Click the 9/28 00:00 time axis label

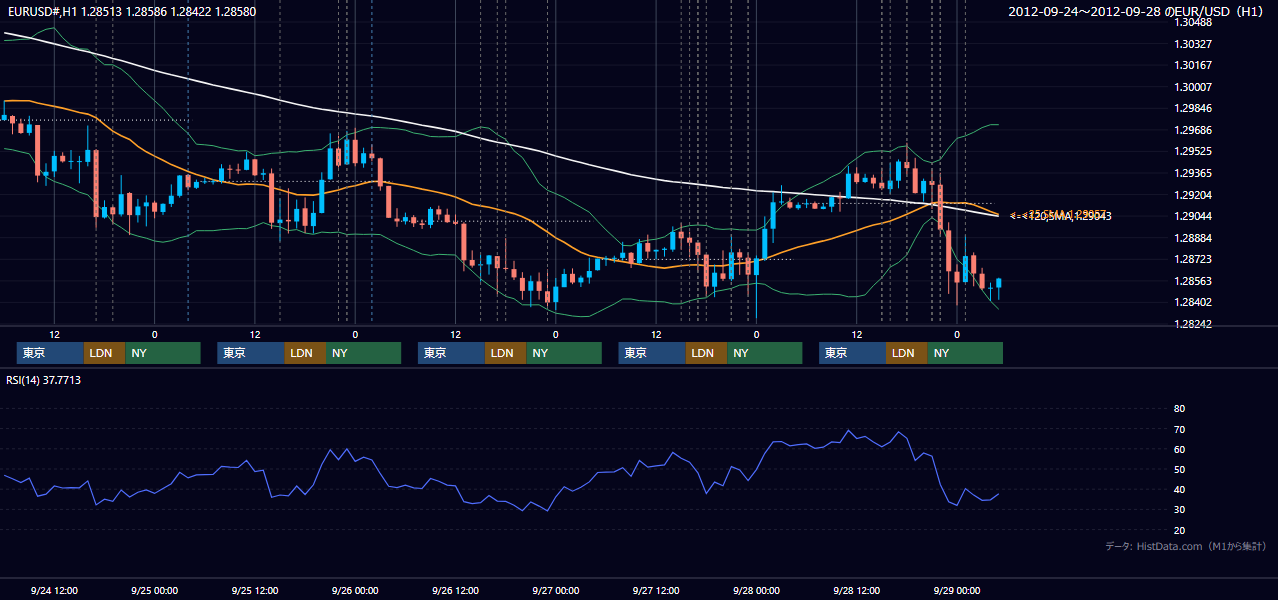coord(756,590)
